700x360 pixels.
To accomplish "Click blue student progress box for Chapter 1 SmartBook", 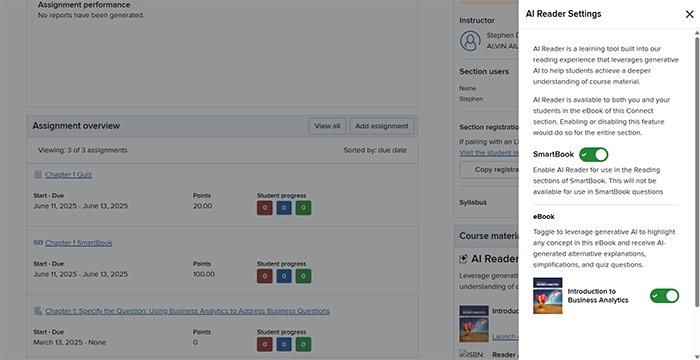I will [x=284, y=276].
